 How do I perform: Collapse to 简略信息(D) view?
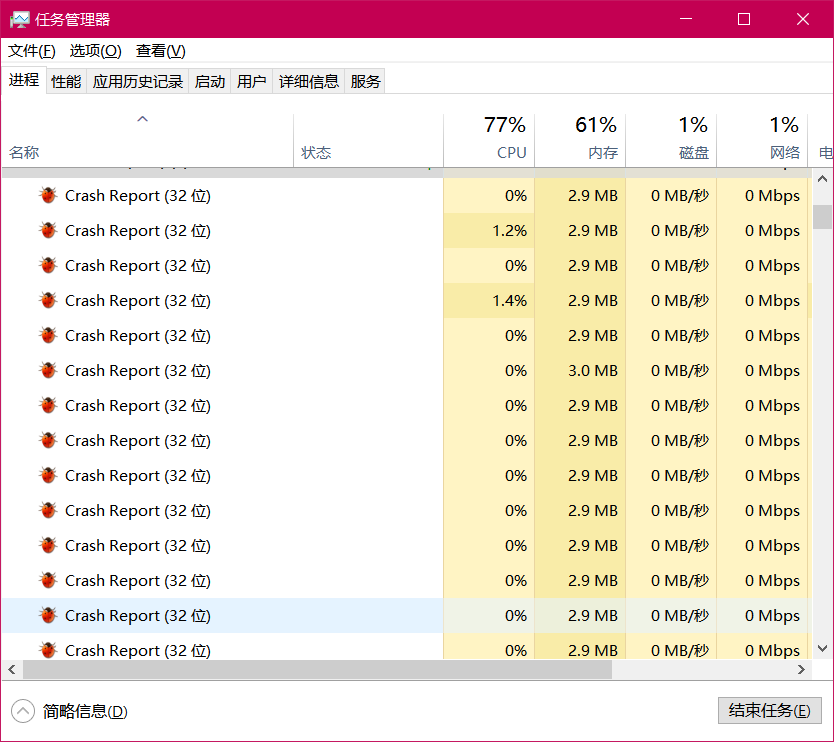(69, 711)
